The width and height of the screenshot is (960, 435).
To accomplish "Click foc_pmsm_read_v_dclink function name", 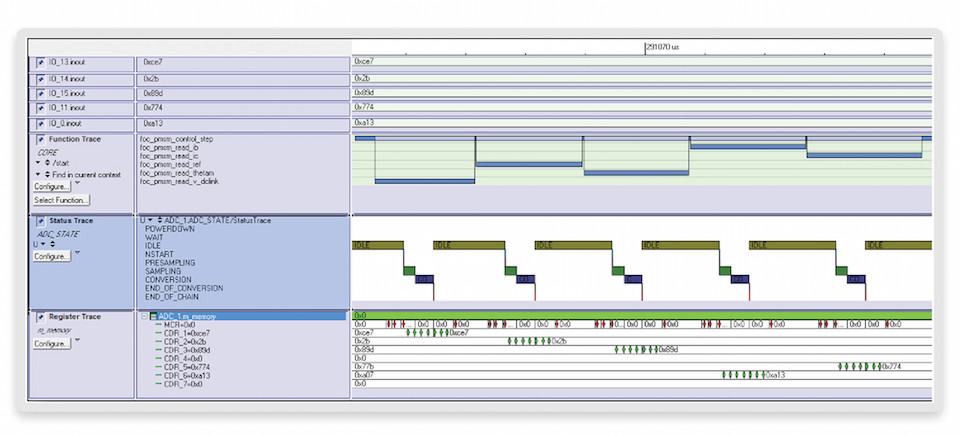I will pos(179,182).
